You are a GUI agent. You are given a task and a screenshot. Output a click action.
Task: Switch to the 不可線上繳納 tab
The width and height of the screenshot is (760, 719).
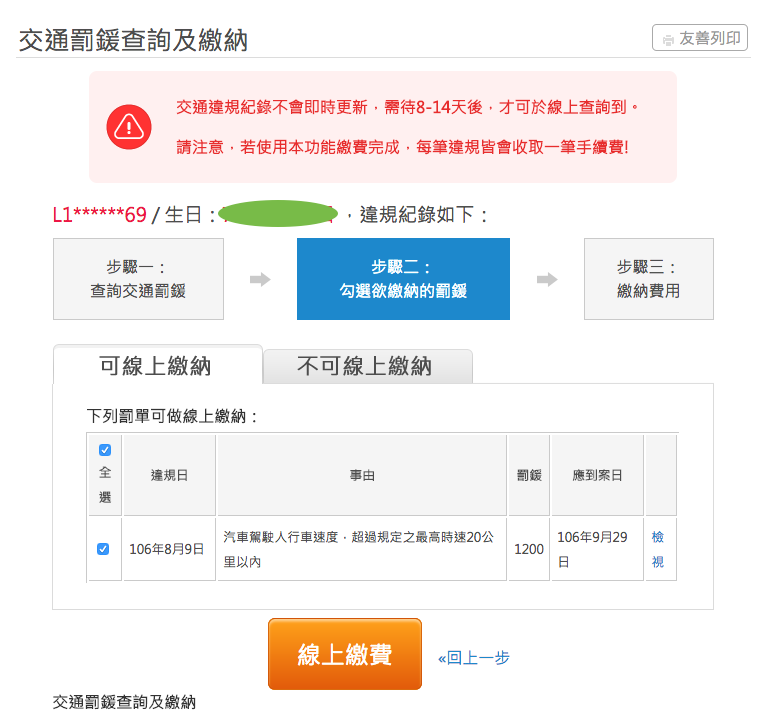[x=365, y=366]
